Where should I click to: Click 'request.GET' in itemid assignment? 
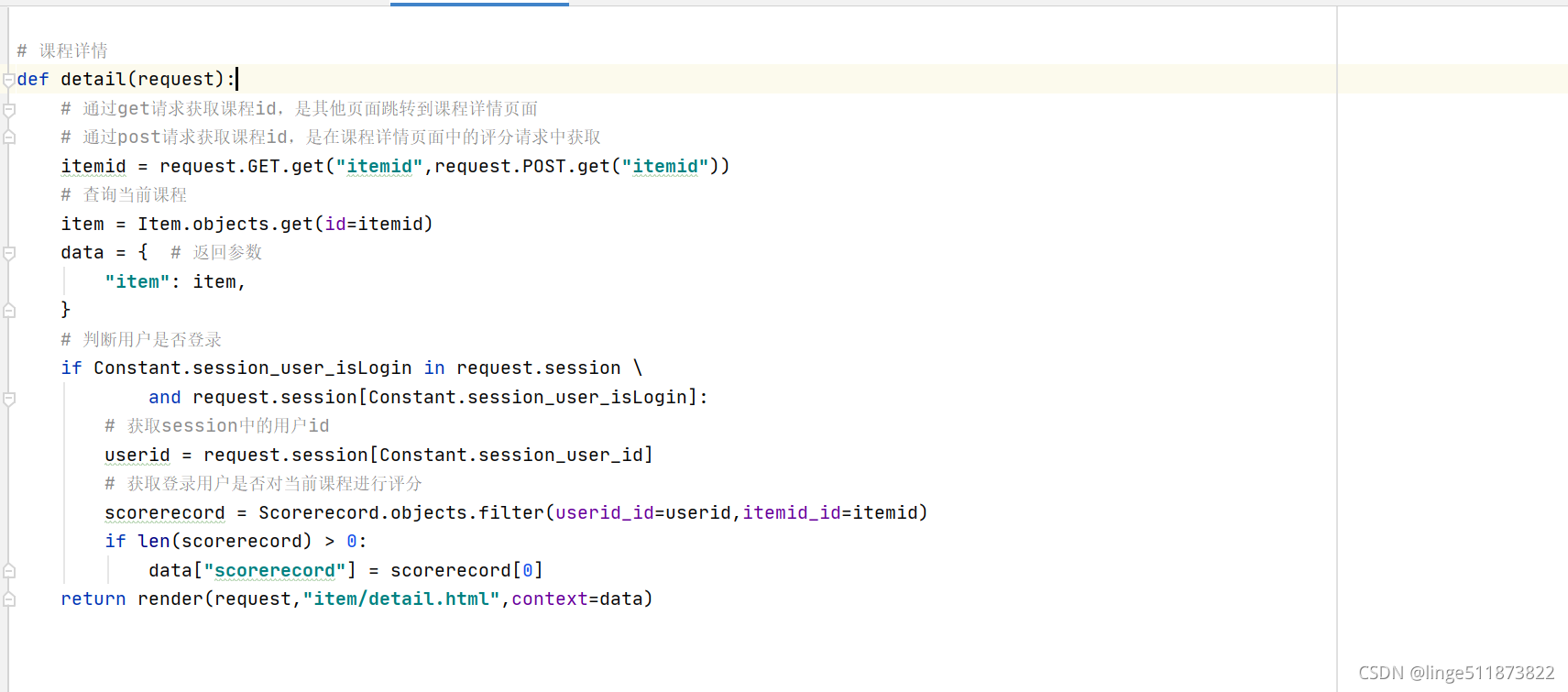(220, 166)
